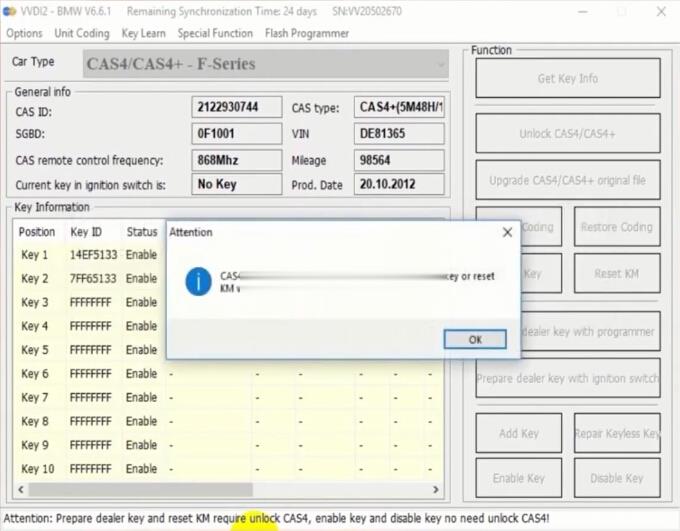Screen dimensions: 680x531
Task: Click Key 1 Enable status cell
Action: click(x=141, y=255)
